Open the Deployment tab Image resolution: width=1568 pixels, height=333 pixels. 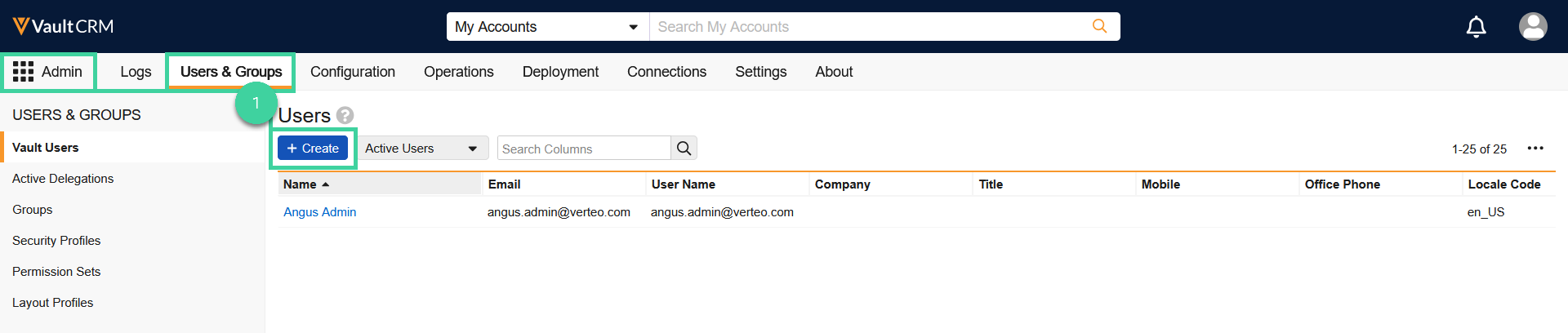pos(560,72)
